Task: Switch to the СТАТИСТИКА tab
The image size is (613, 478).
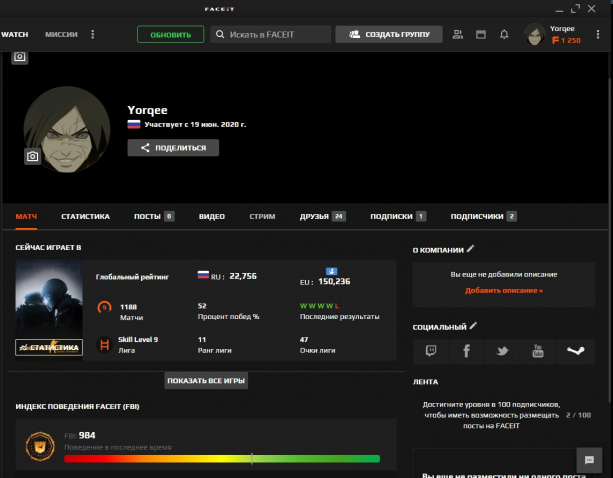Action: coord(85,216)
